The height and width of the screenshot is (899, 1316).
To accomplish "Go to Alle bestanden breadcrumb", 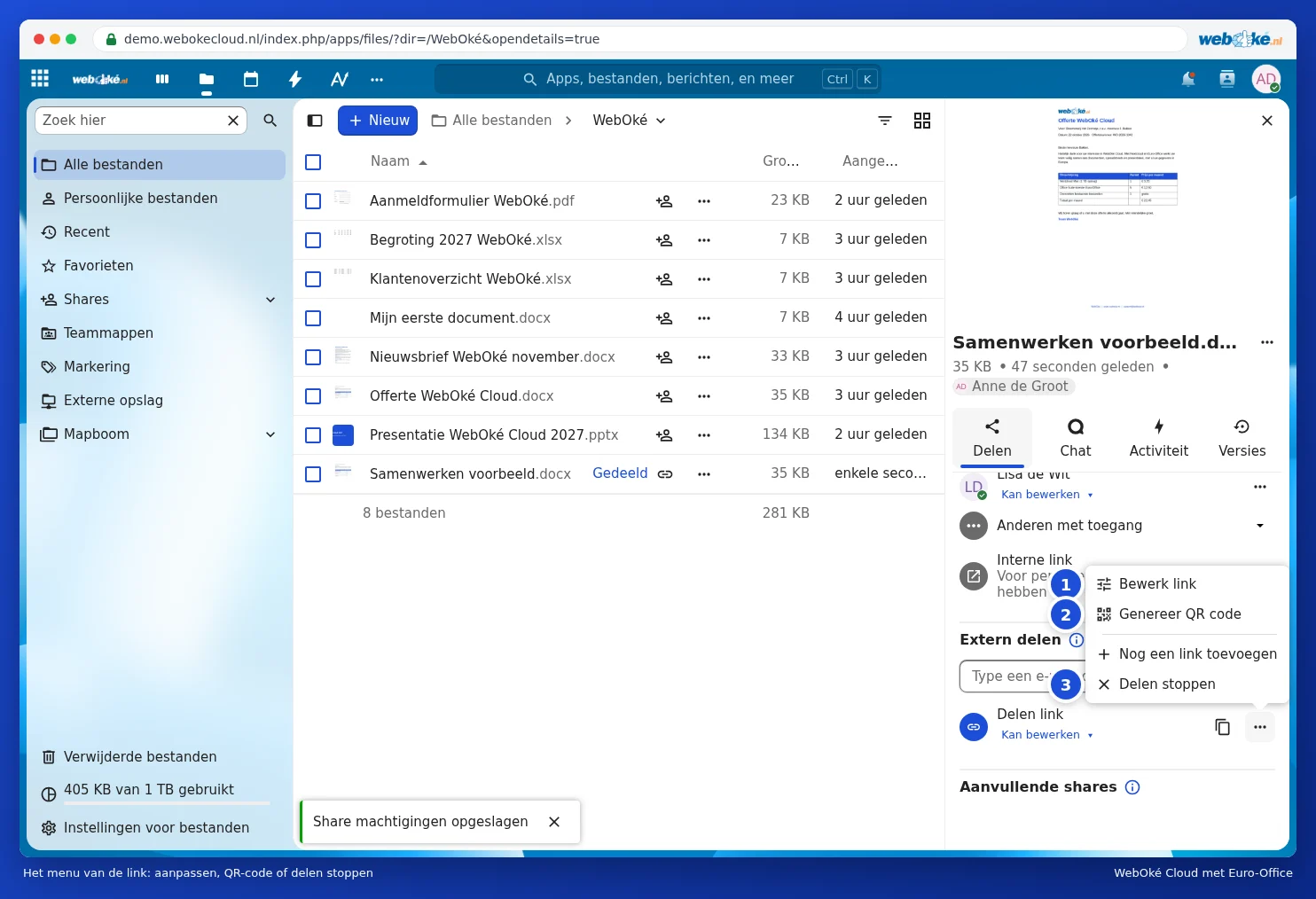I will point(491,121).
